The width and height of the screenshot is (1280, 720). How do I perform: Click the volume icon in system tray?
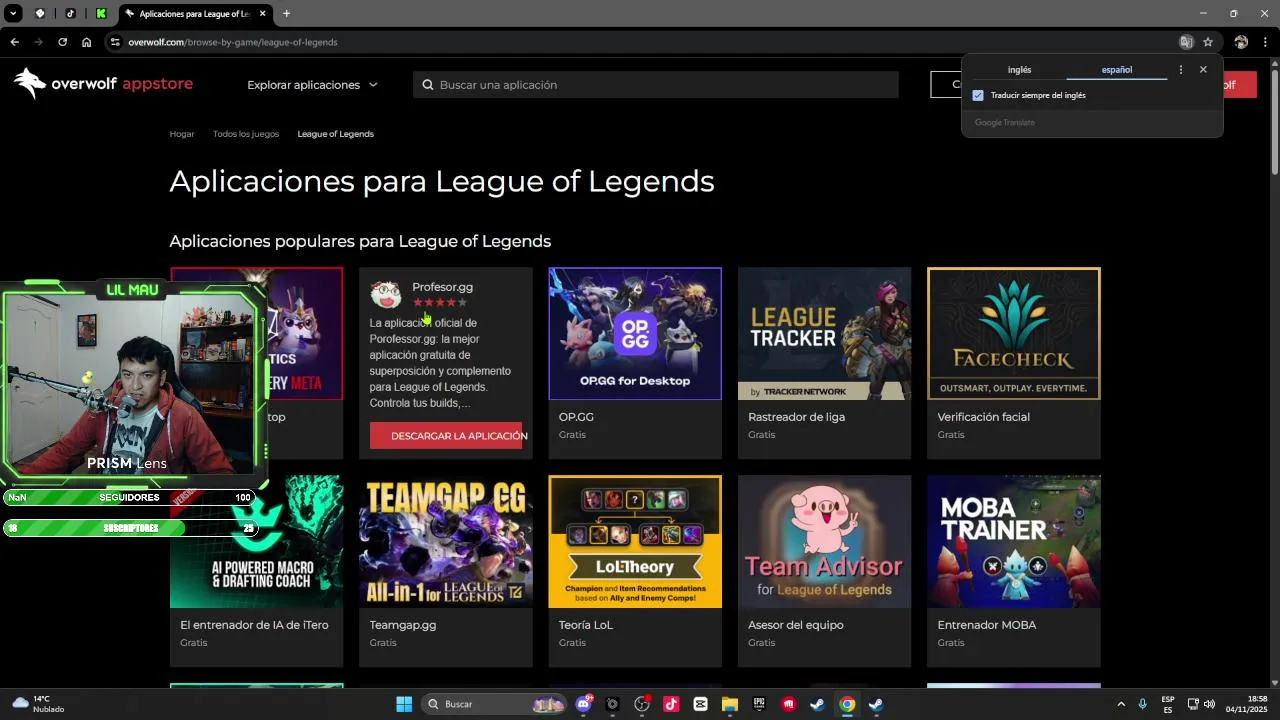[1210, 704]
